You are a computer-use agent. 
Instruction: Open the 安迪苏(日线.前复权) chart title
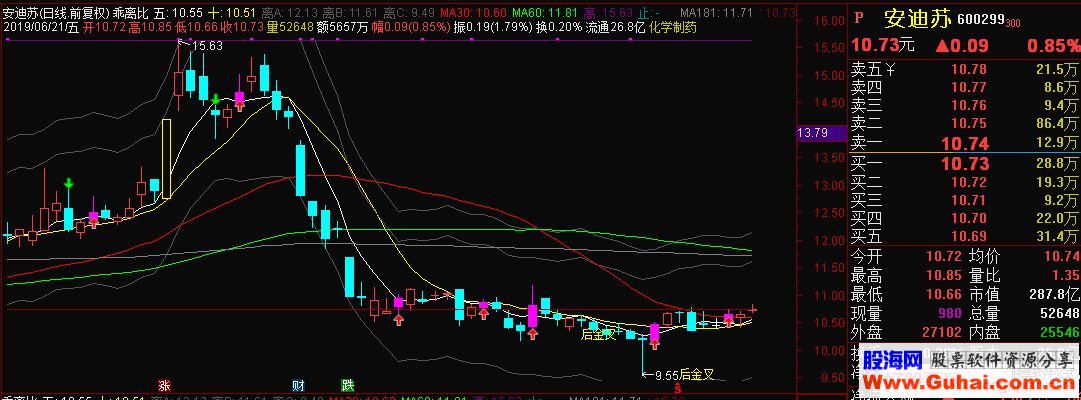[x=56, y=12]
